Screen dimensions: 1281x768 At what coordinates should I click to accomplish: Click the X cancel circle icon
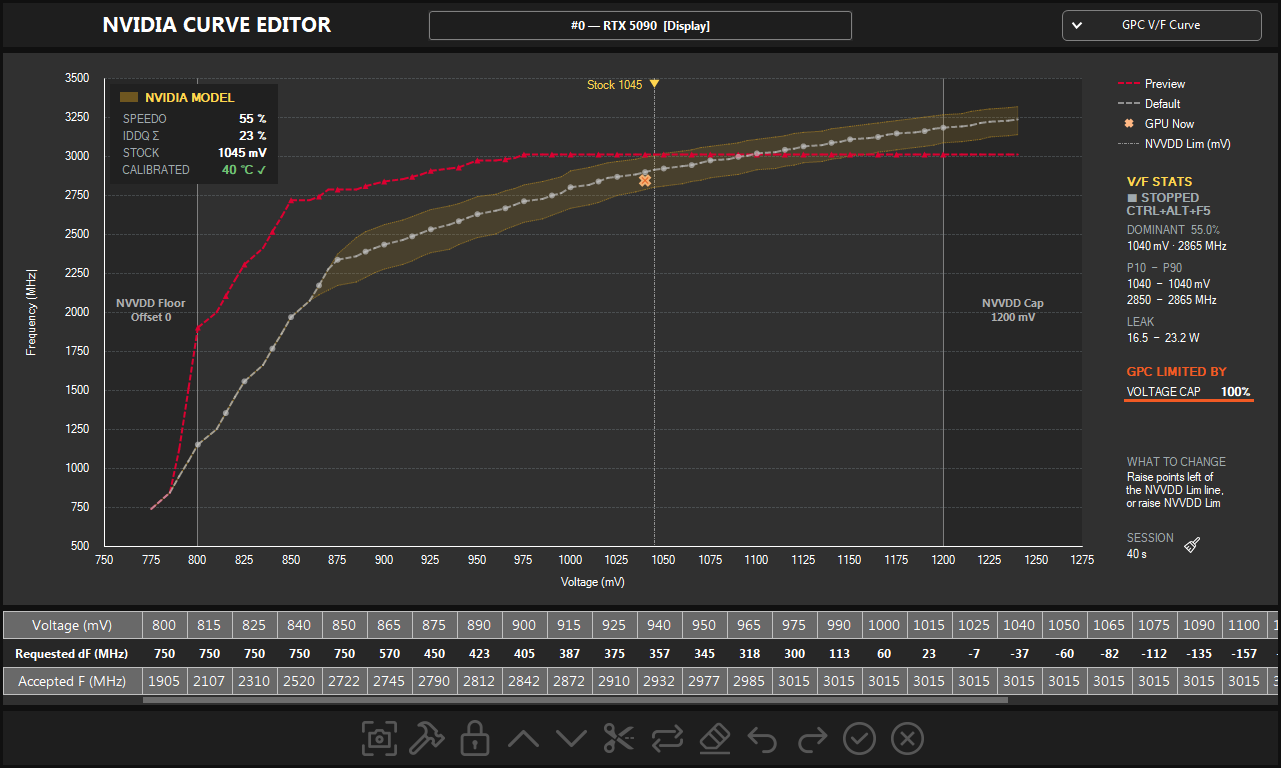(x=907, y=739)
